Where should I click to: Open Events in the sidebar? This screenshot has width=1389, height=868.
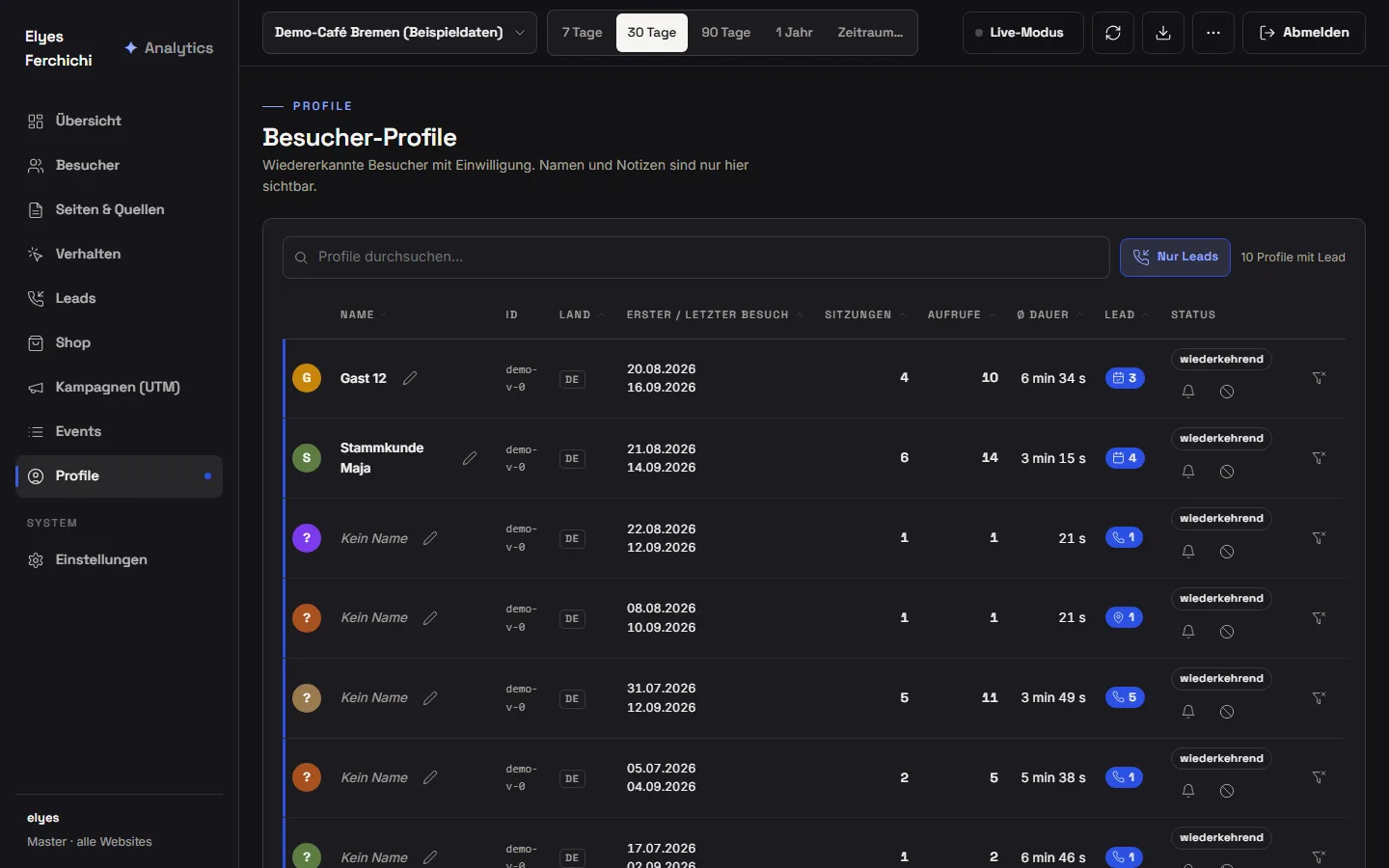click(119, 432)
